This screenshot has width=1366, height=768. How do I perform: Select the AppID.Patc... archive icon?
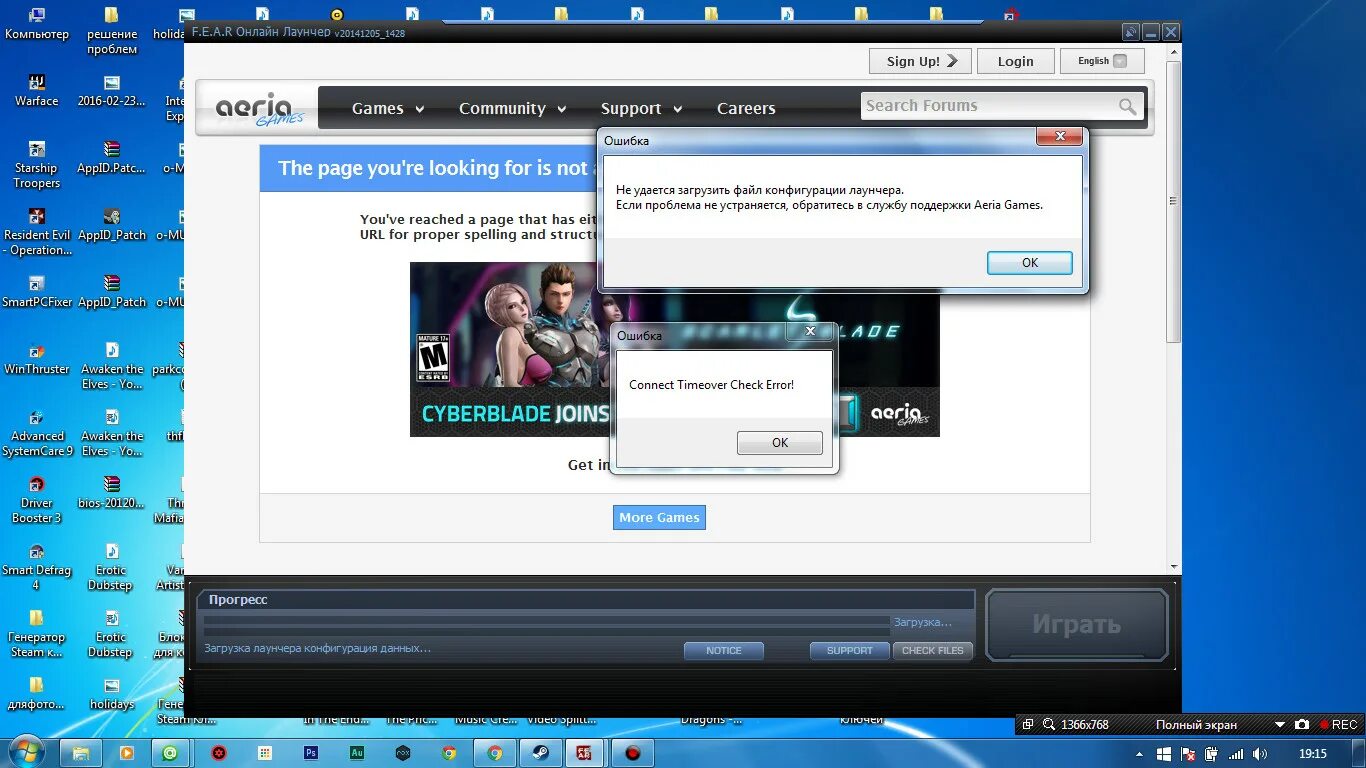tap(112, 157)
